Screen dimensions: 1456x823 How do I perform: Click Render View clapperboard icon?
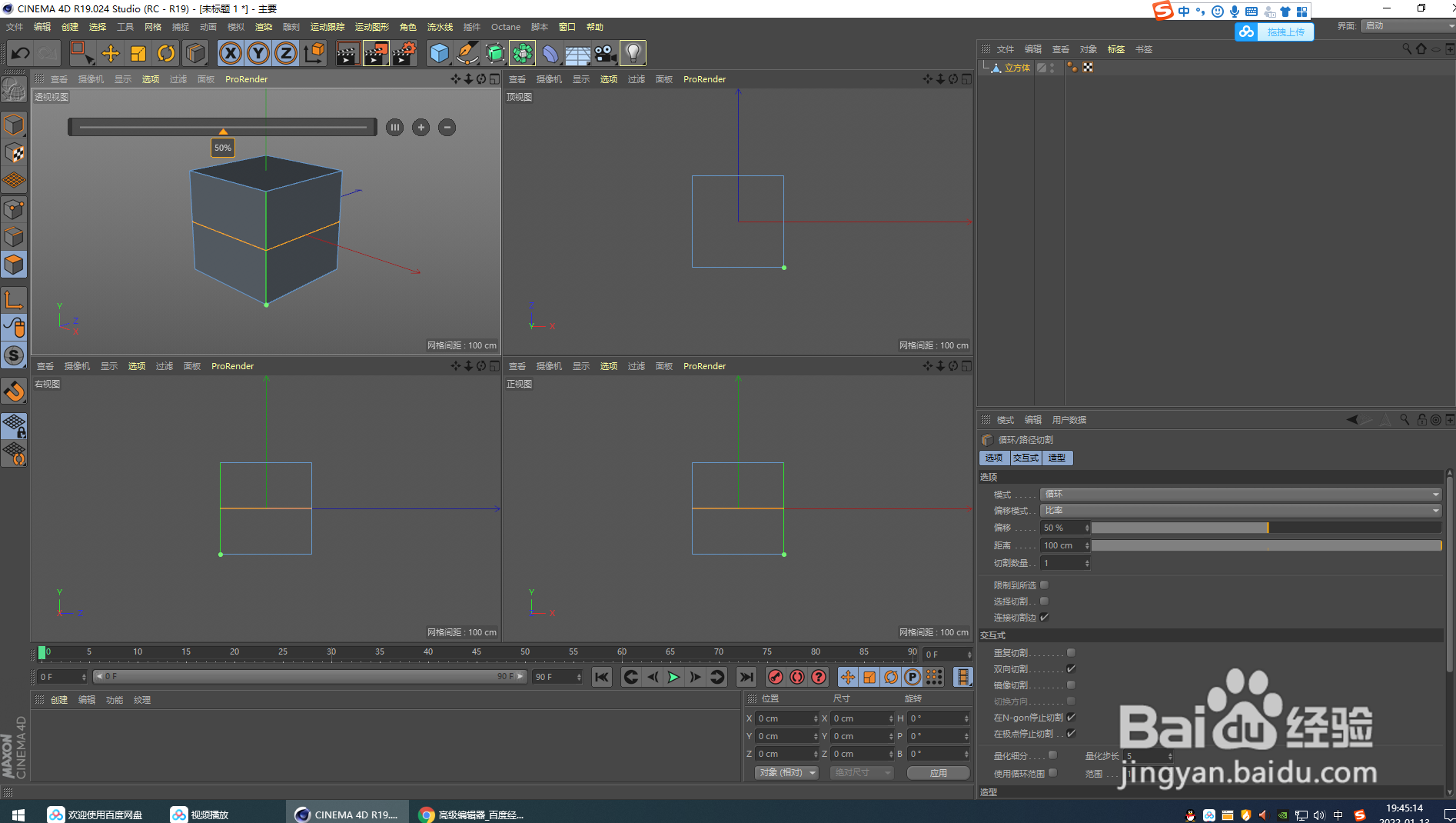pyautogui.click(x=347, y=53)
